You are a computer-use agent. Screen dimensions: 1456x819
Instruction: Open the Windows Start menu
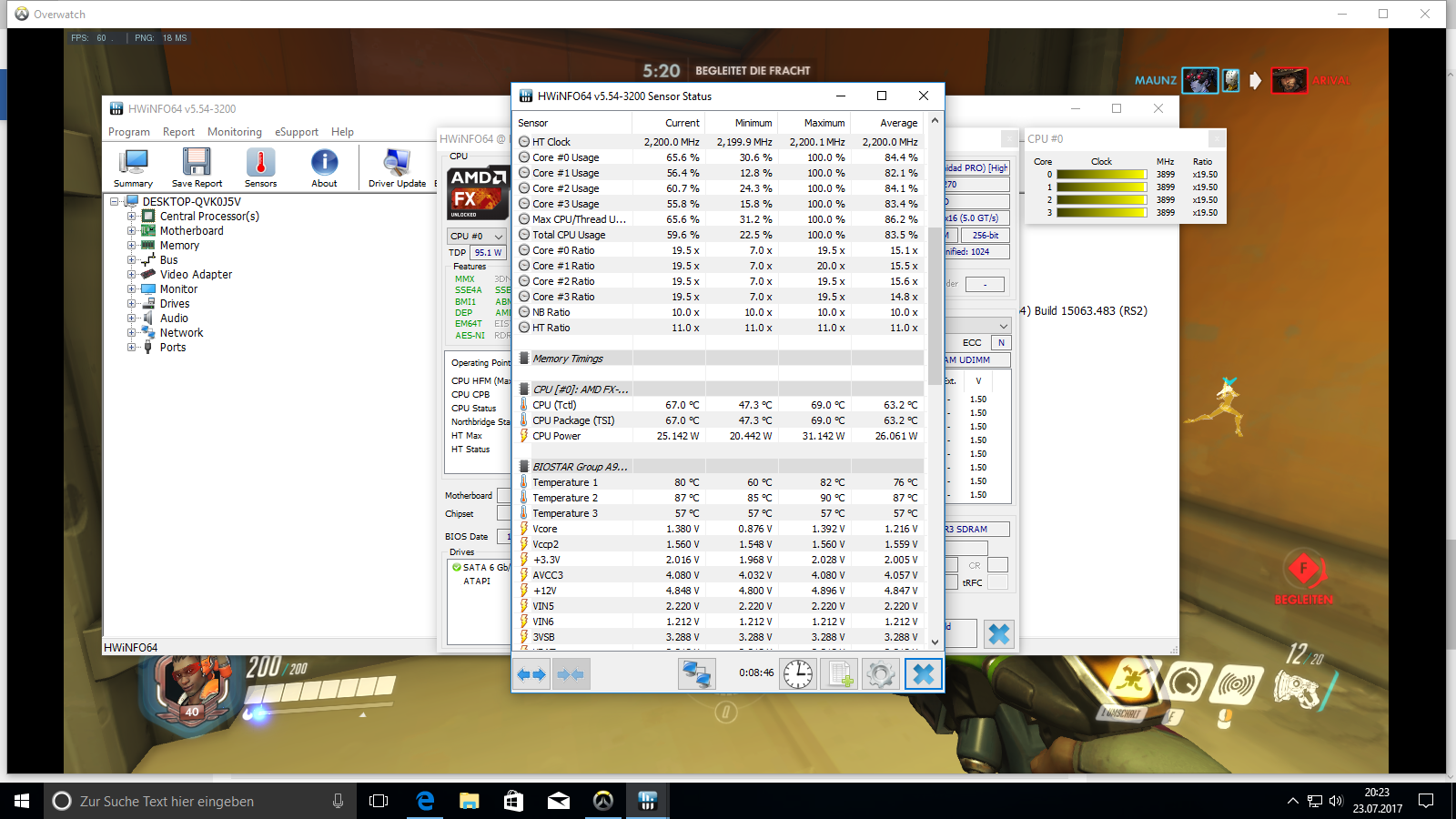point(22,801)
